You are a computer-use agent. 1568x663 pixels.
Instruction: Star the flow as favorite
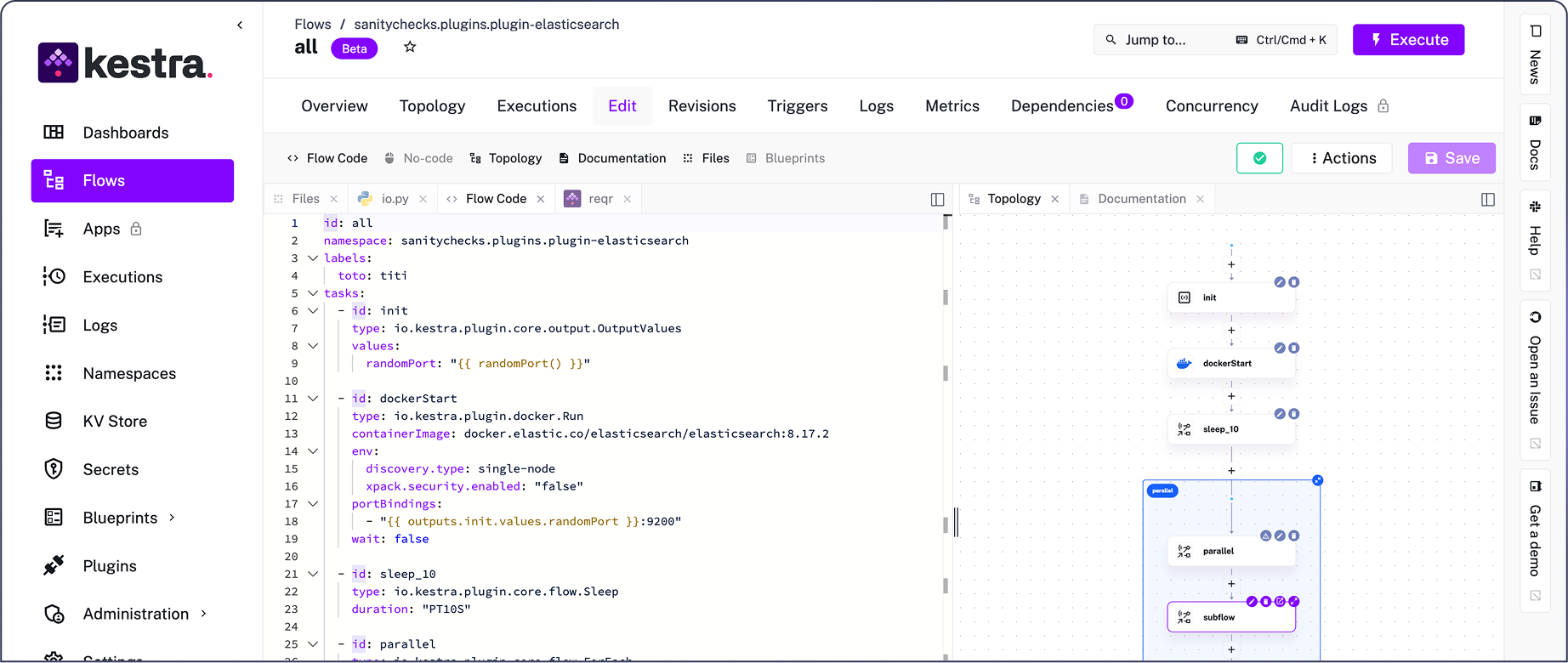(410, 48)
